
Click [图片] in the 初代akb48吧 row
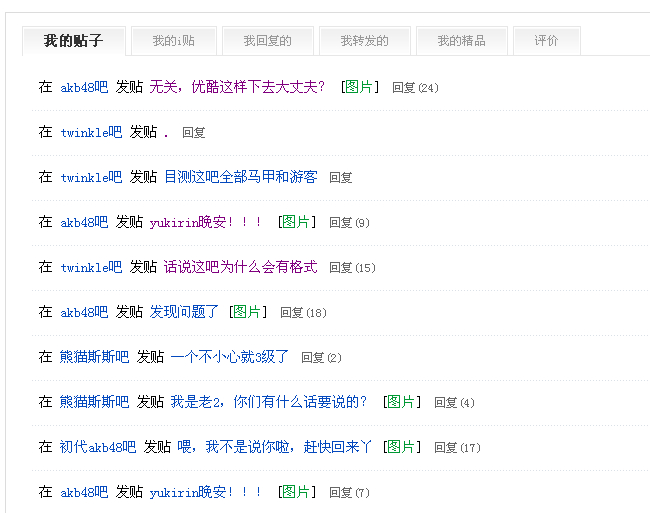click(x=402, y=447)
